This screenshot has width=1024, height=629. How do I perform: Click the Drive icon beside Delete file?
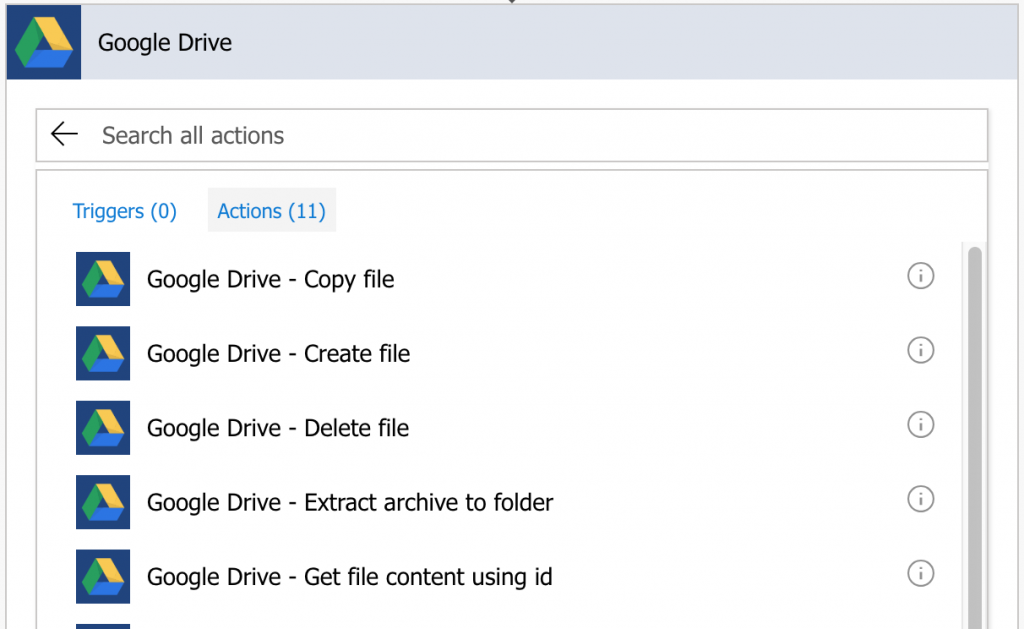click(103, 428)
